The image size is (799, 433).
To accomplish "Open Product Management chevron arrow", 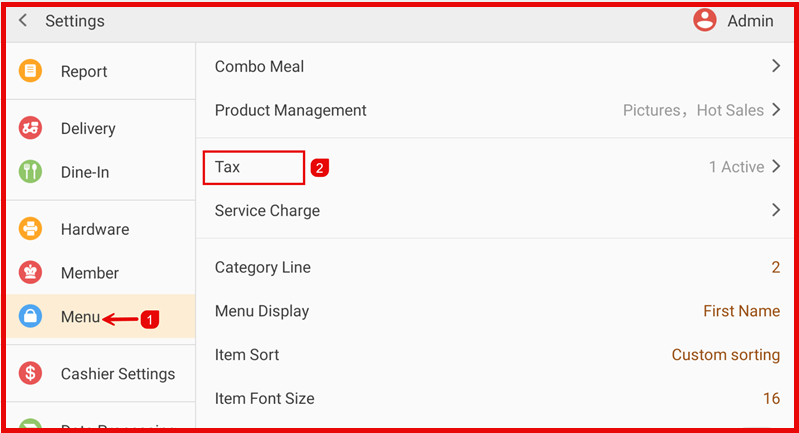I will click(775, 110).
